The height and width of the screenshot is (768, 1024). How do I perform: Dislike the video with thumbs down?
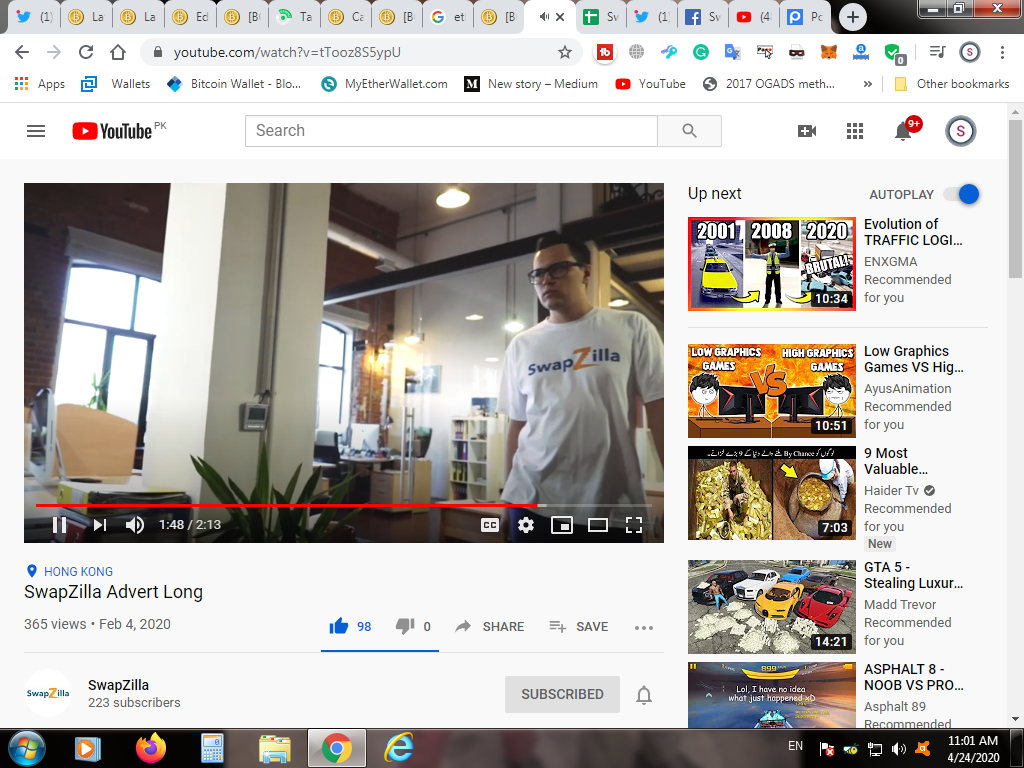pyautogui.click(x=405, y=626)
